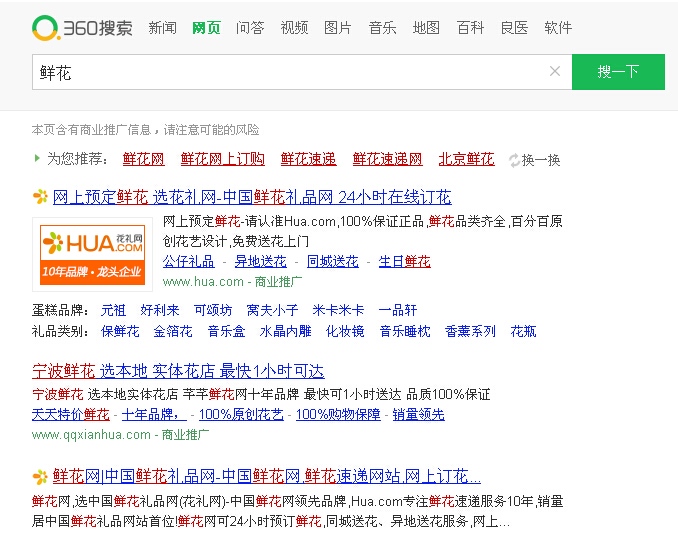
Task: Open the 地图 tab
Action: 426,28
